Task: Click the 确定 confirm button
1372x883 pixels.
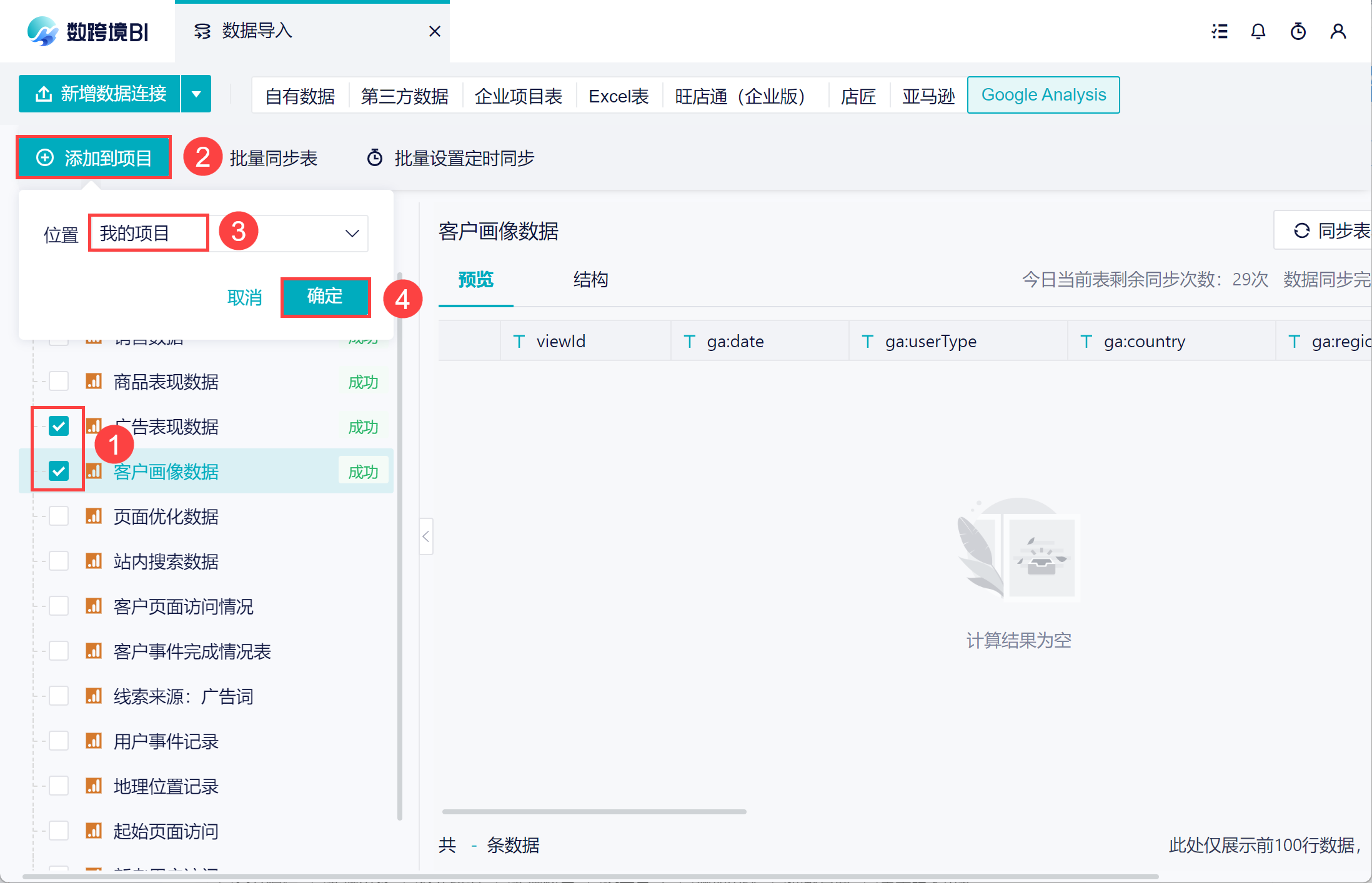Action: click(325, 297)
